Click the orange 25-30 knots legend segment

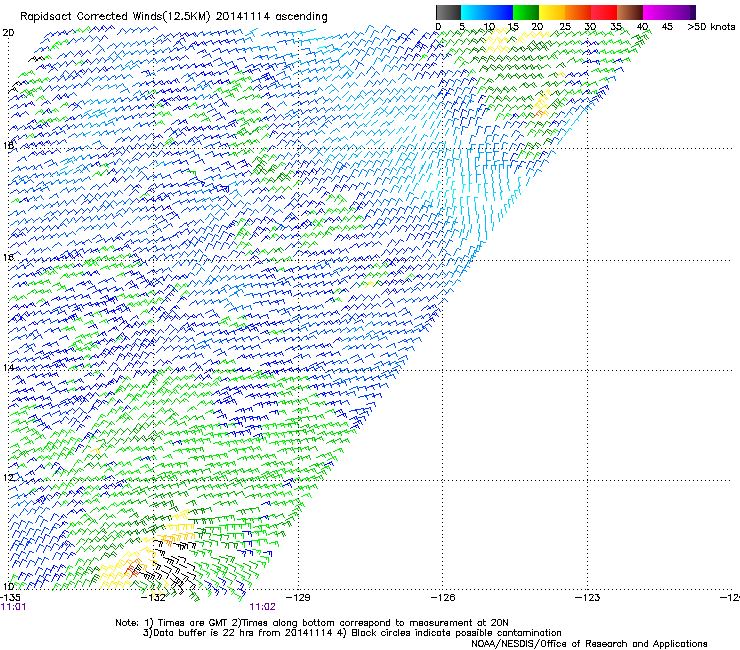[578, 12]
